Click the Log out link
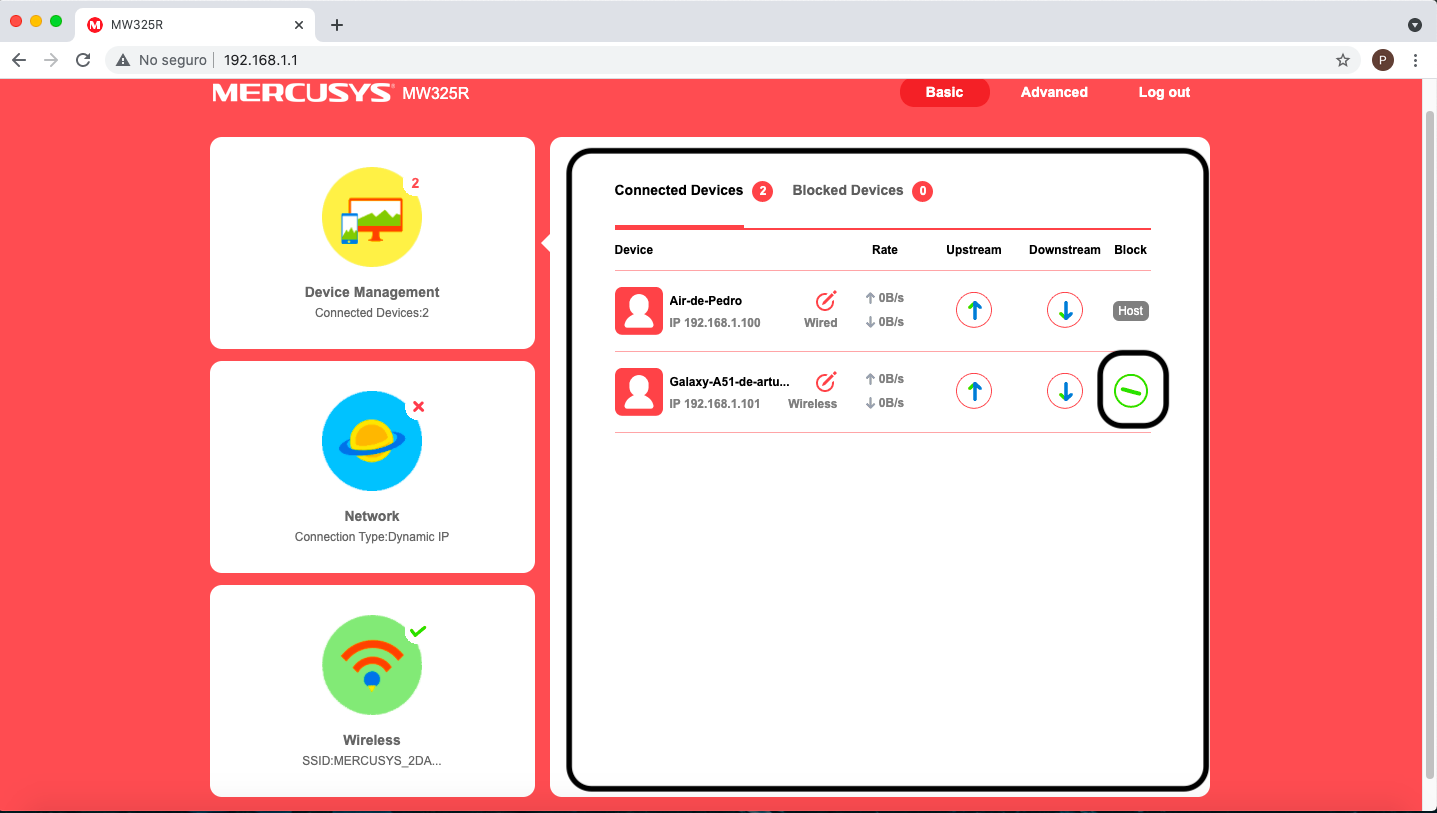This screenshot has width=1437, height=813. coord(1164,92)
